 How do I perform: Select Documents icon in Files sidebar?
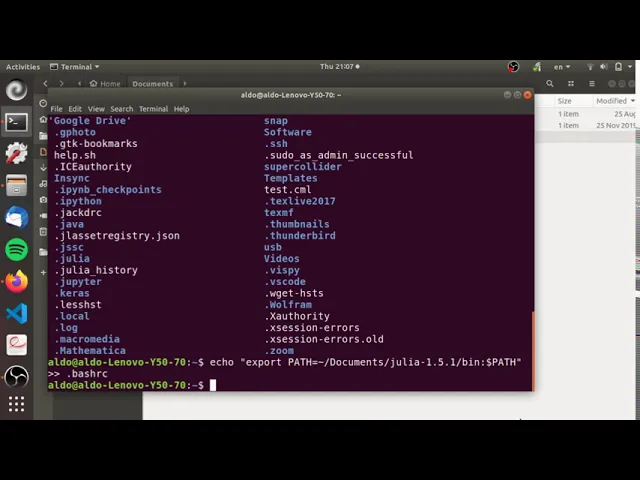(x=43, y=151)
